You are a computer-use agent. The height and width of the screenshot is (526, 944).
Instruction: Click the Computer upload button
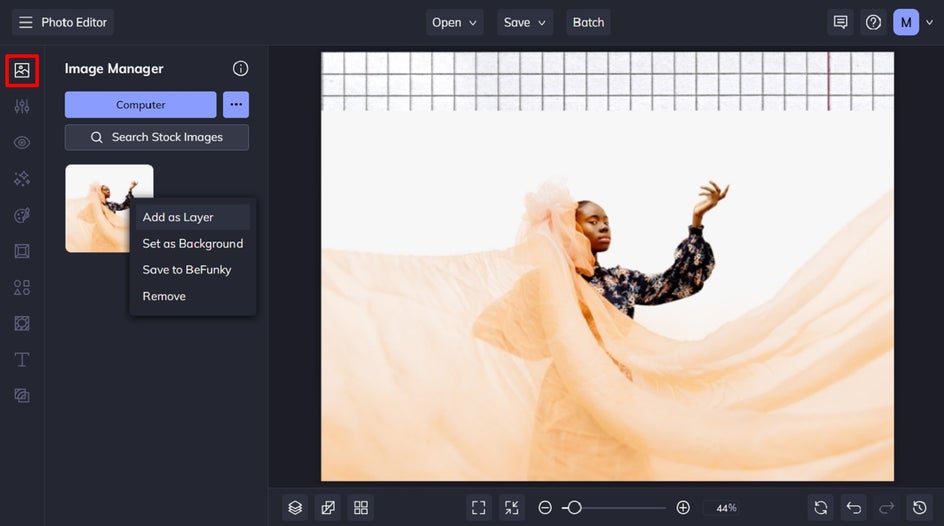[140, 105]
